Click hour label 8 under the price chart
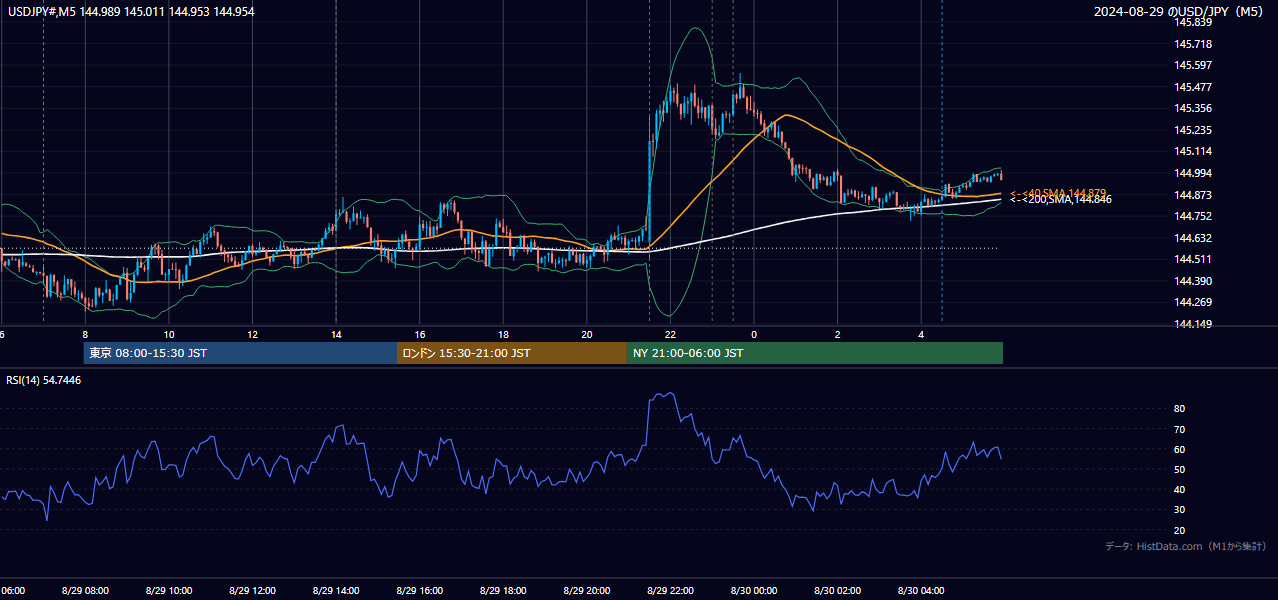This screenshot has width=1278, height=600. pos(85,334)
